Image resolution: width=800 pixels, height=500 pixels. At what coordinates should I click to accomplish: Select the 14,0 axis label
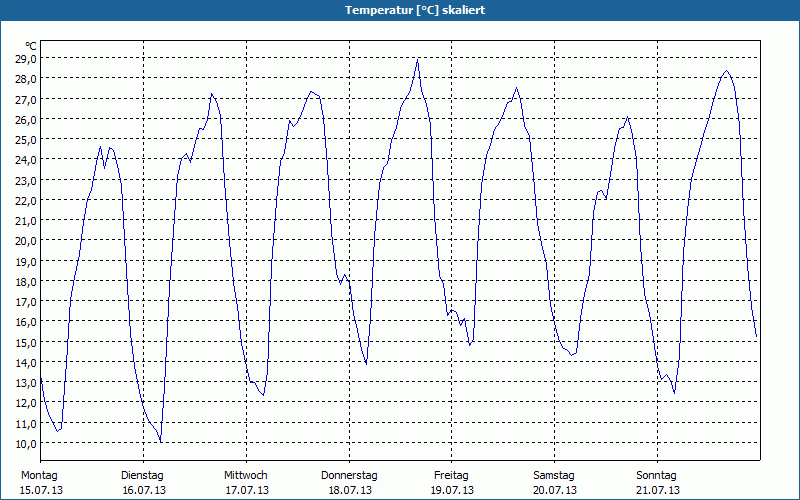click(x=26, y=363)
